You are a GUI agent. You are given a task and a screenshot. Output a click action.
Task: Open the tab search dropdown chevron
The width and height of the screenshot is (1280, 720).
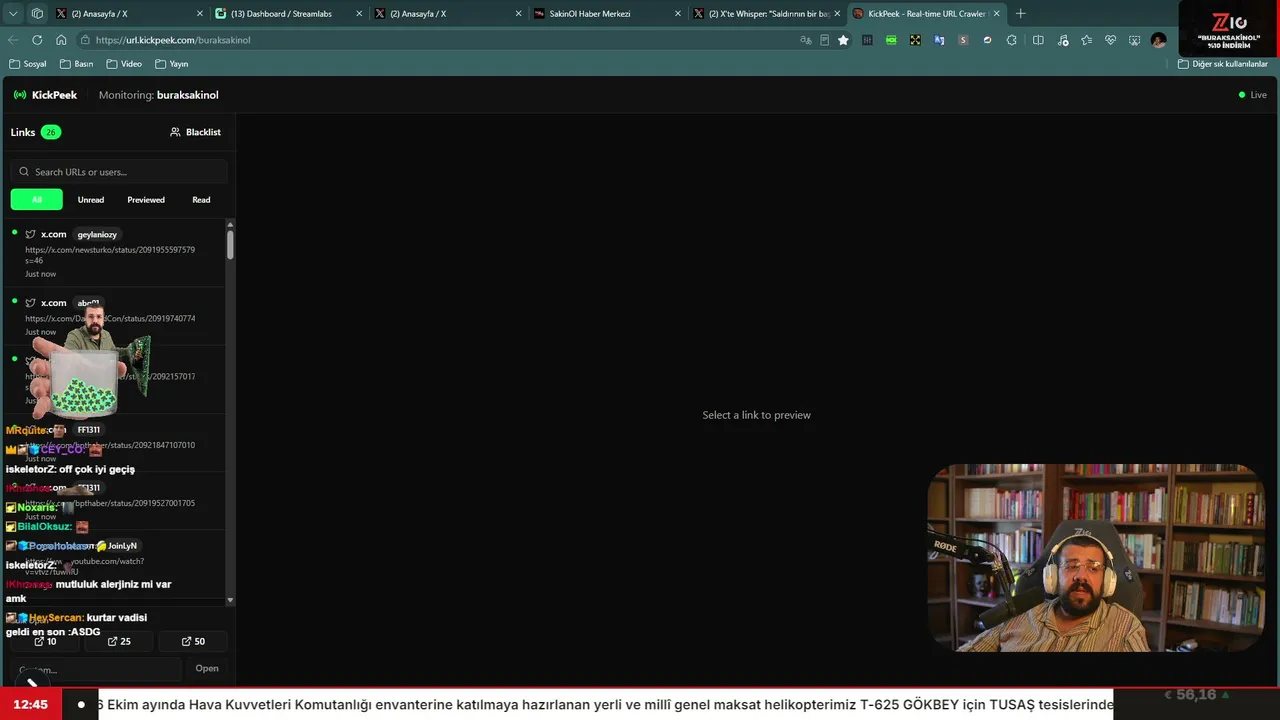13,14
